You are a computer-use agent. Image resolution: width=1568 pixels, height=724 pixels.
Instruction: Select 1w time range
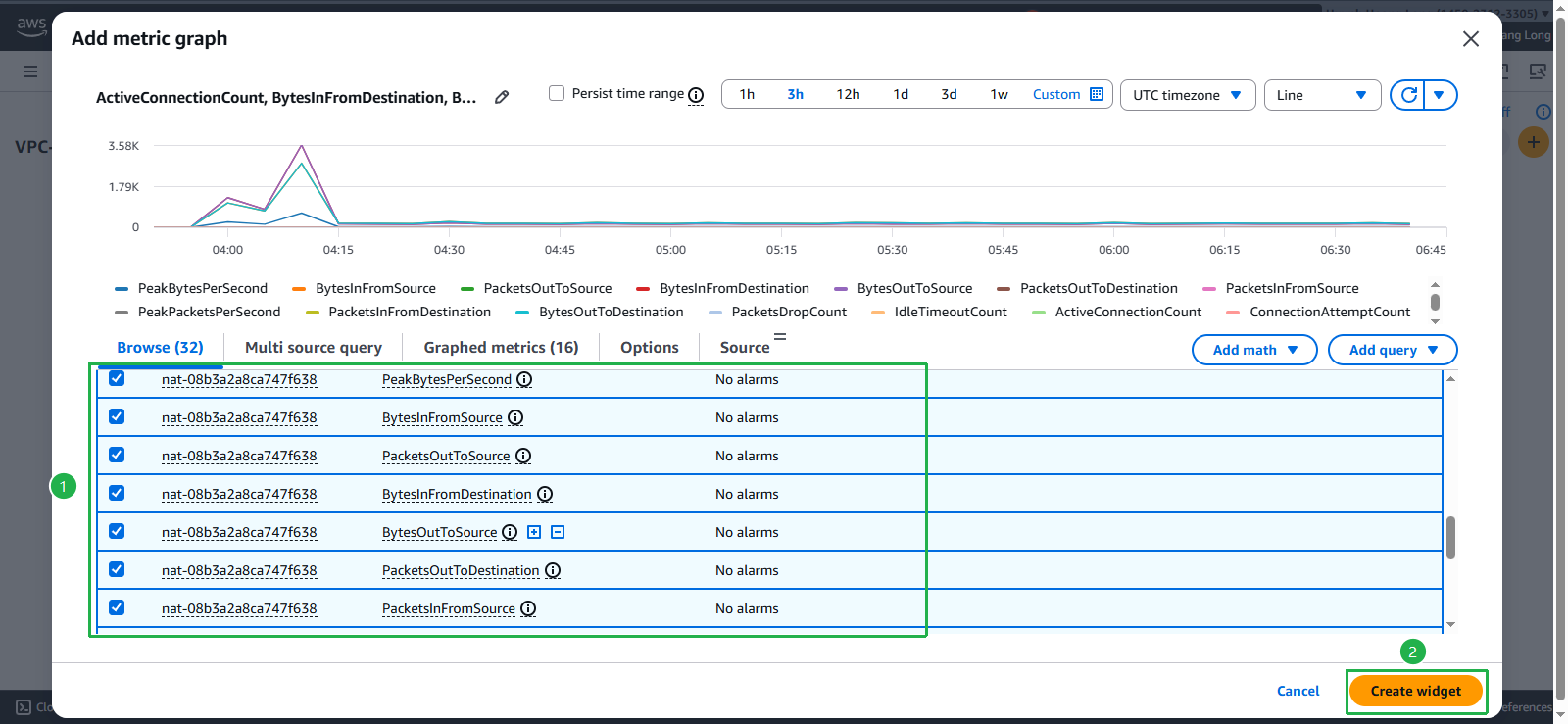tap(999, 94)
